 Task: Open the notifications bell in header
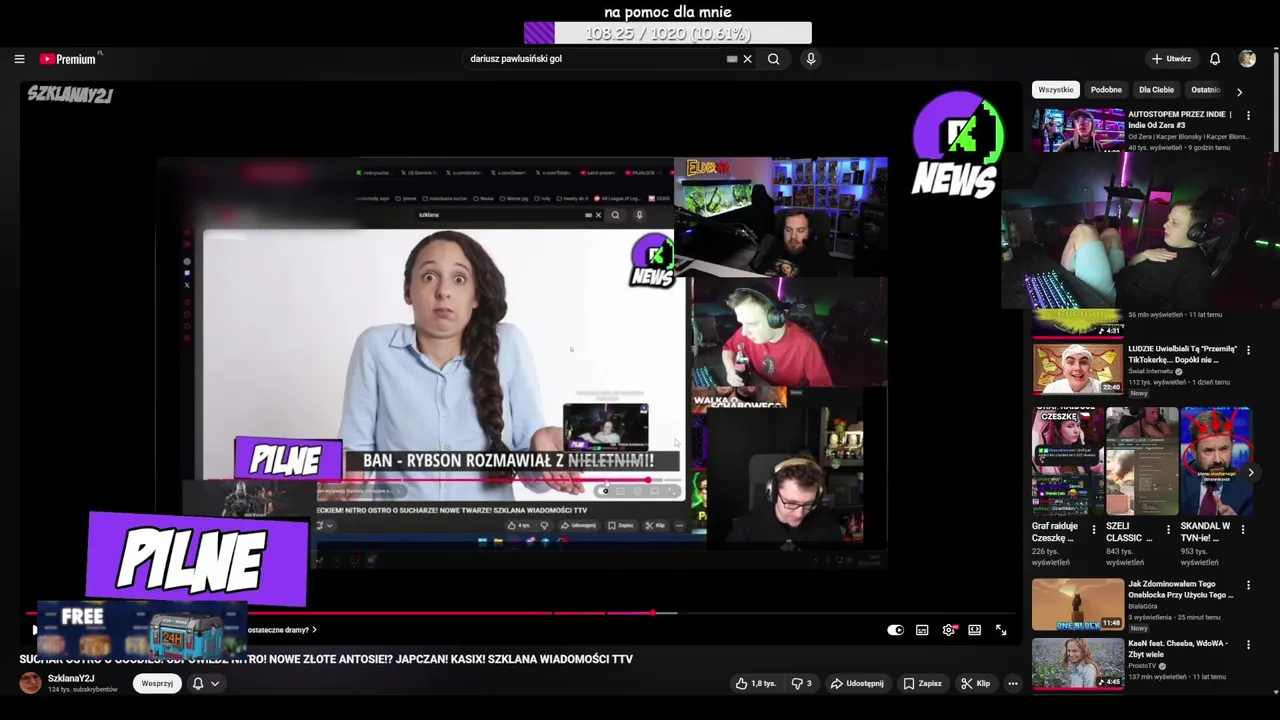click(x=1215, y=59)
